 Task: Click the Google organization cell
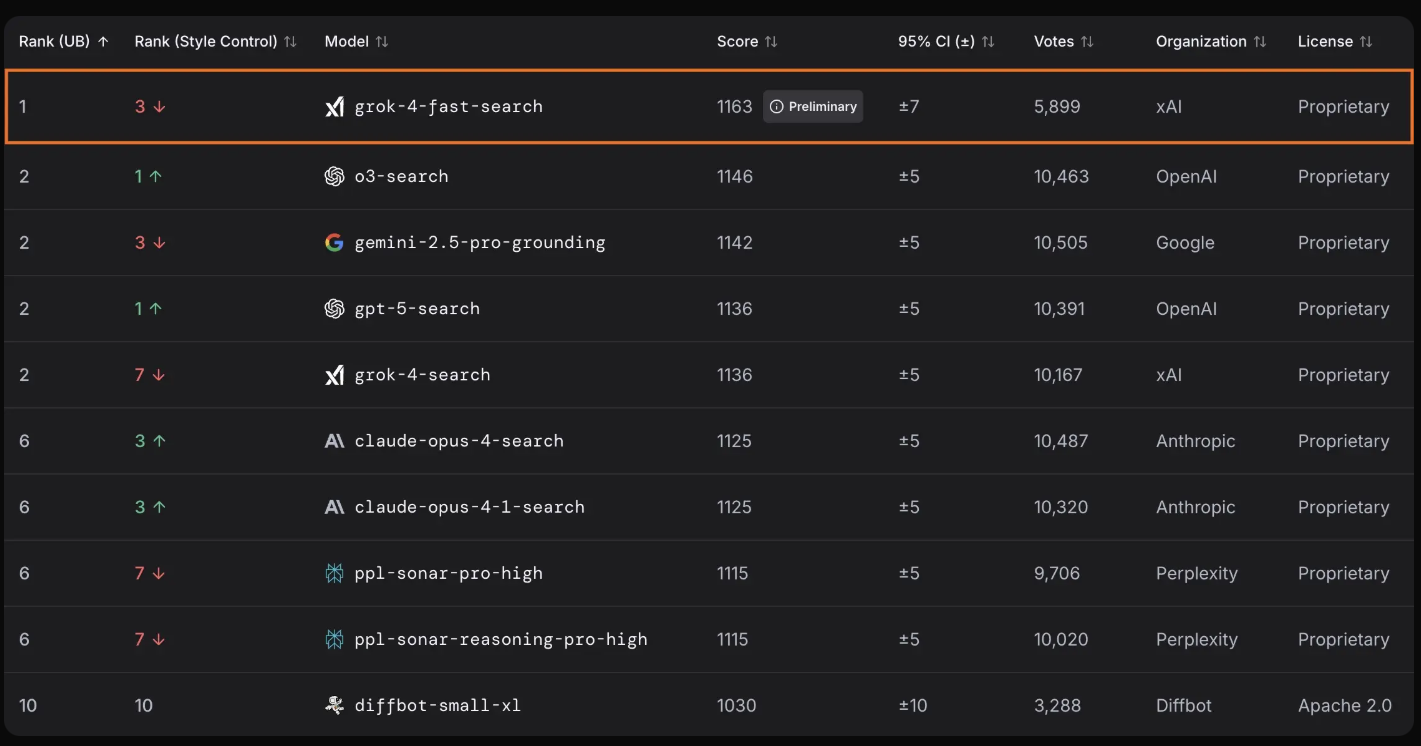pos(1185,243)
